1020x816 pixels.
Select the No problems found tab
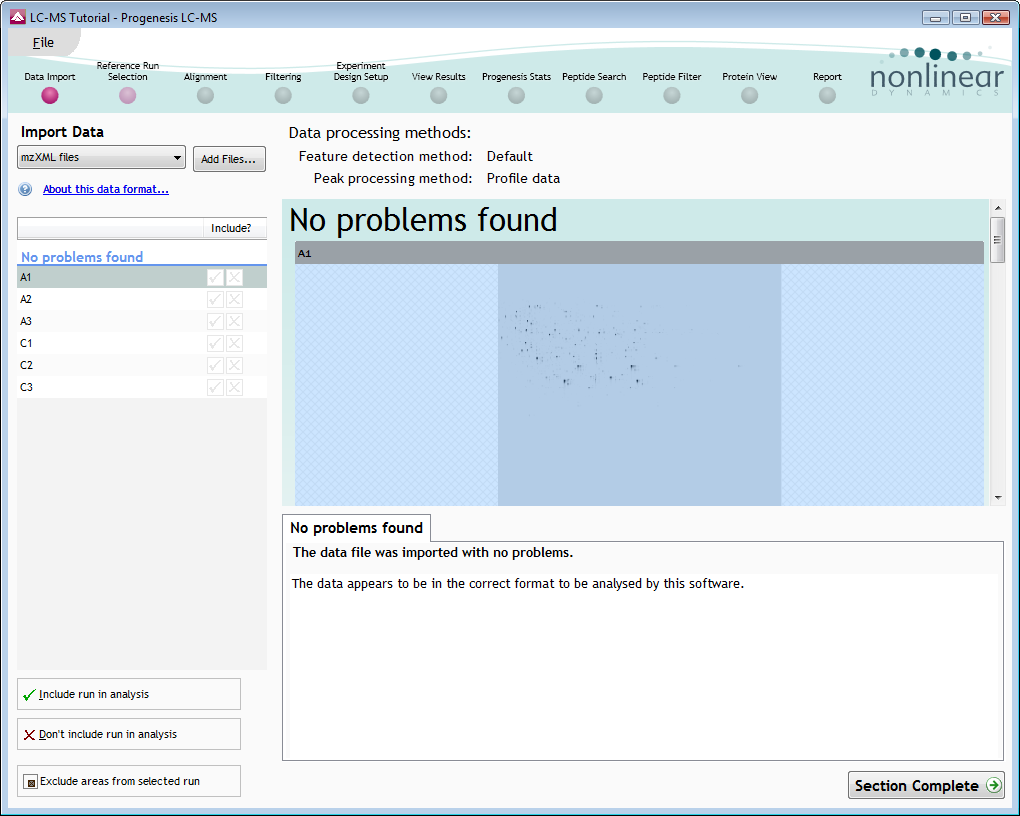coord(356,528)
